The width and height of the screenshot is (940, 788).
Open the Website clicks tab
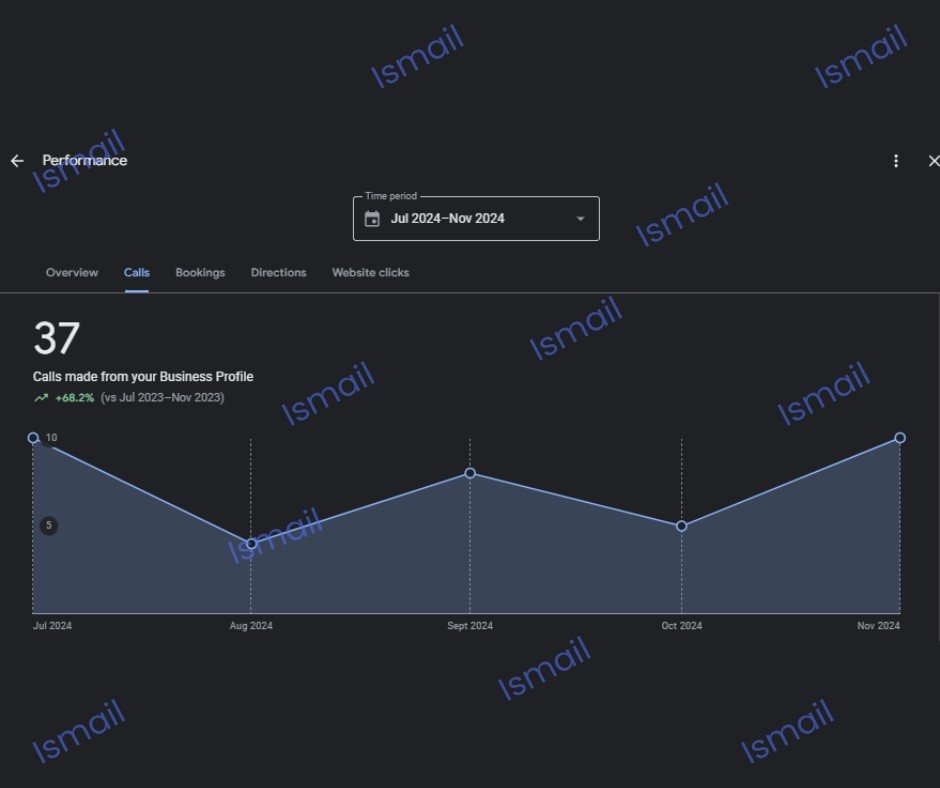coord(370,273)
